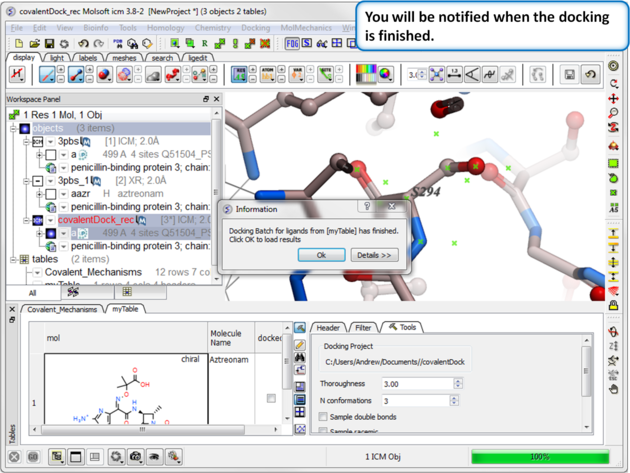630x473 pixels.
Task: Click the binoculars find icon beside the table
Action: [300, 357]
